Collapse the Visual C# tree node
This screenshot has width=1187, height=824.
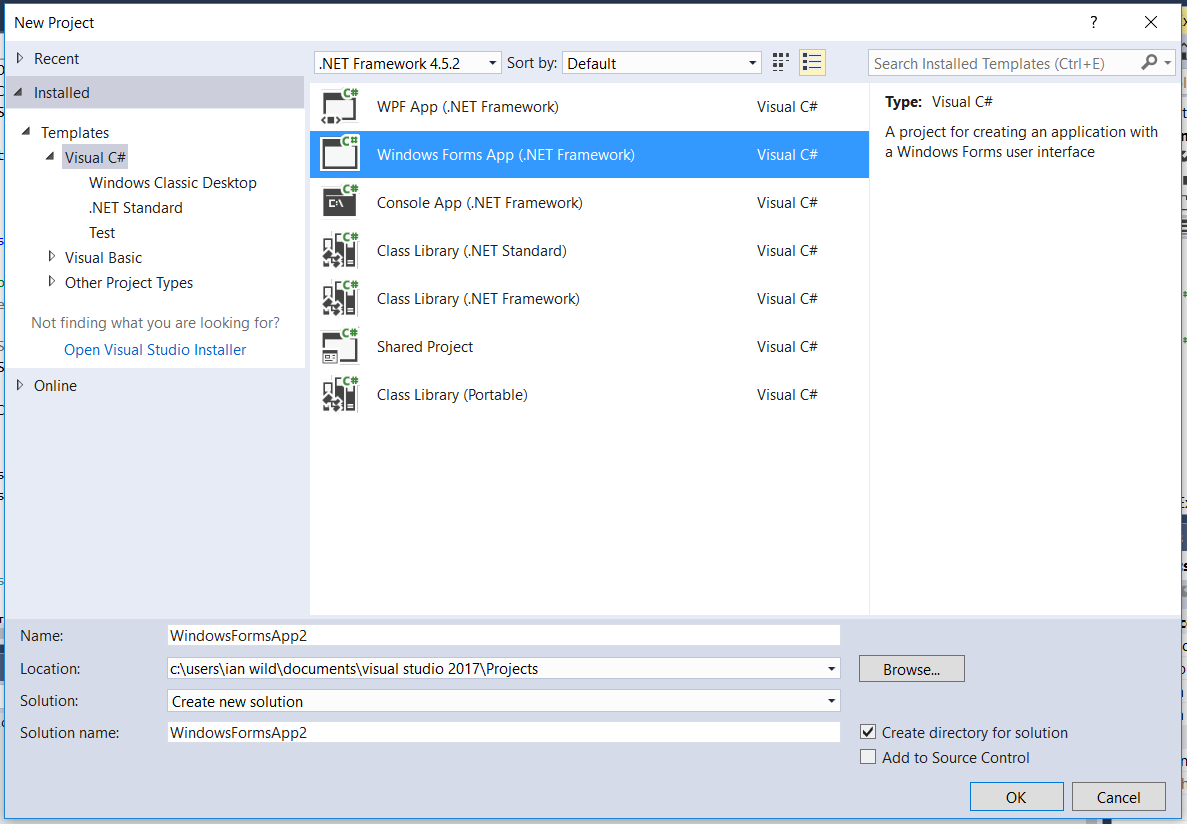tap(51, 157)
